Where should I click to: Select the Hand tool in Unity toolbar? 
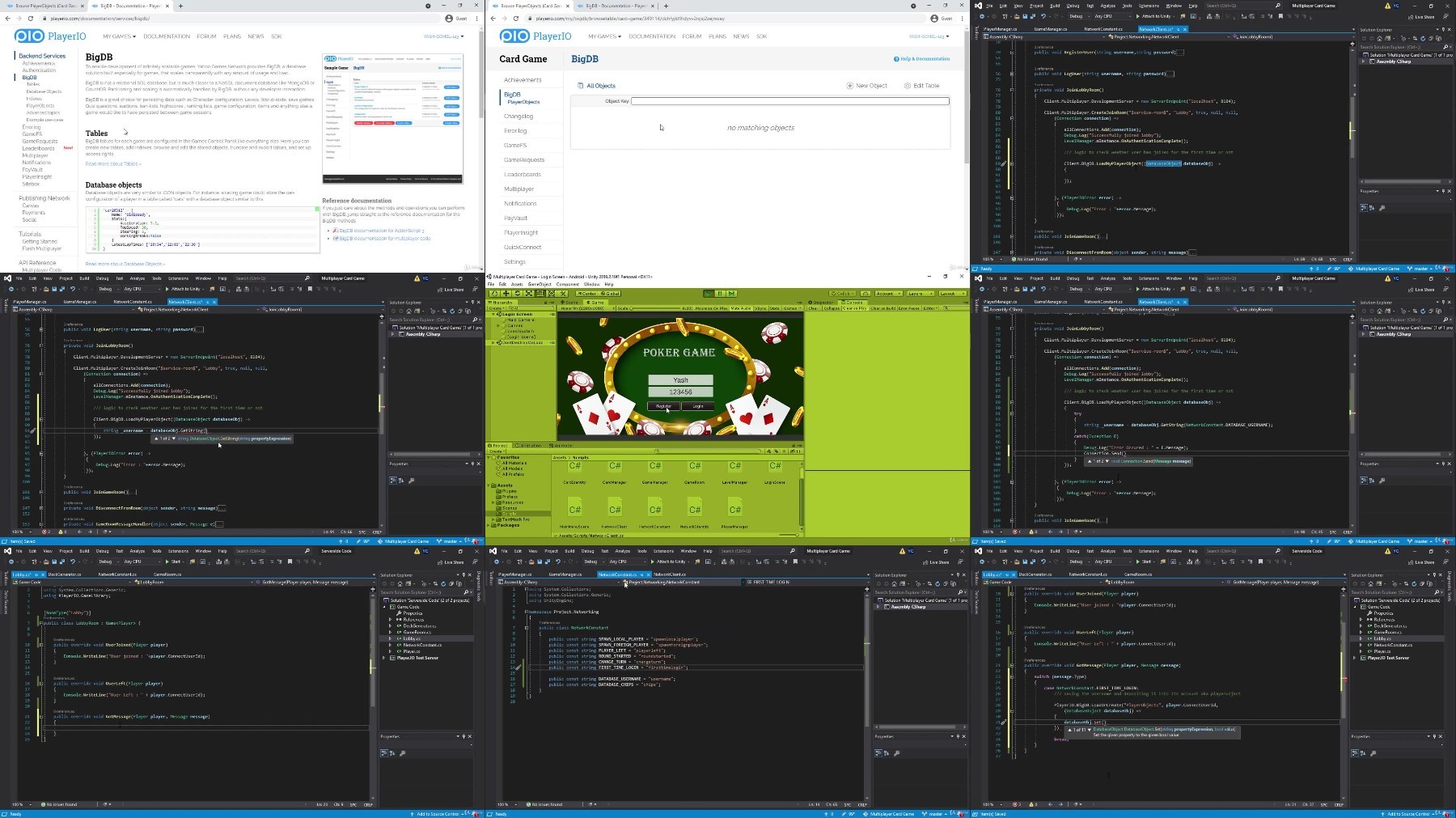coord(495,294)
